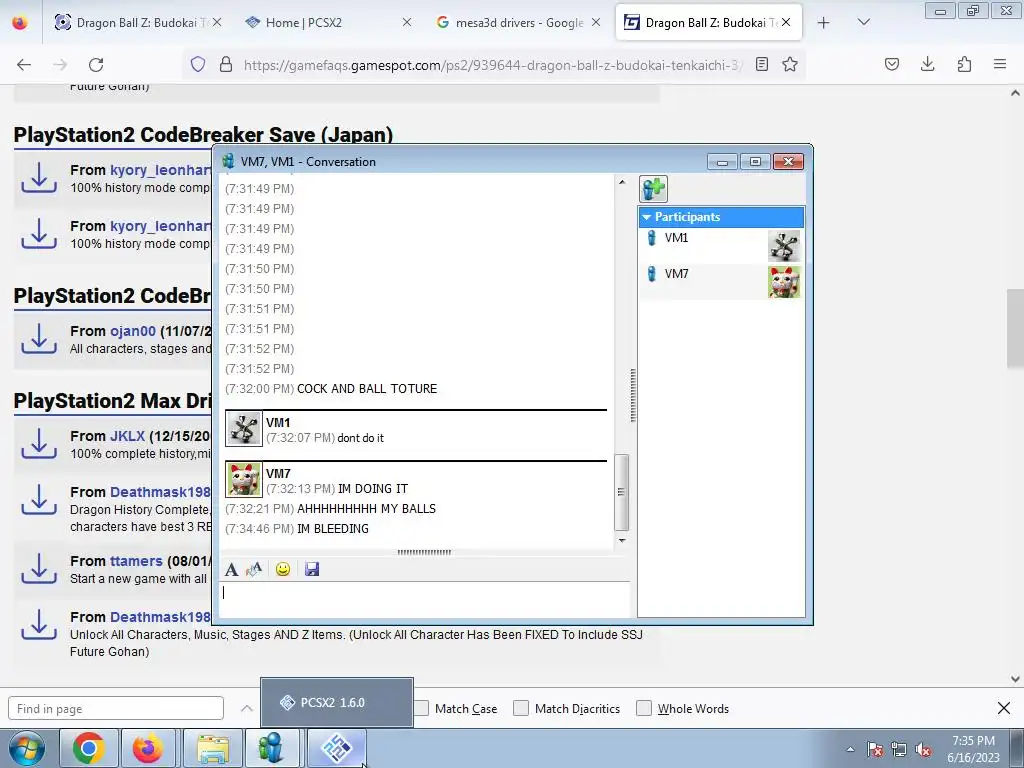Image resolution: width=1024 pixels, height=768 pixels.
Task: Open ojan00 user profile link
Action: click(x=133, y=331)
